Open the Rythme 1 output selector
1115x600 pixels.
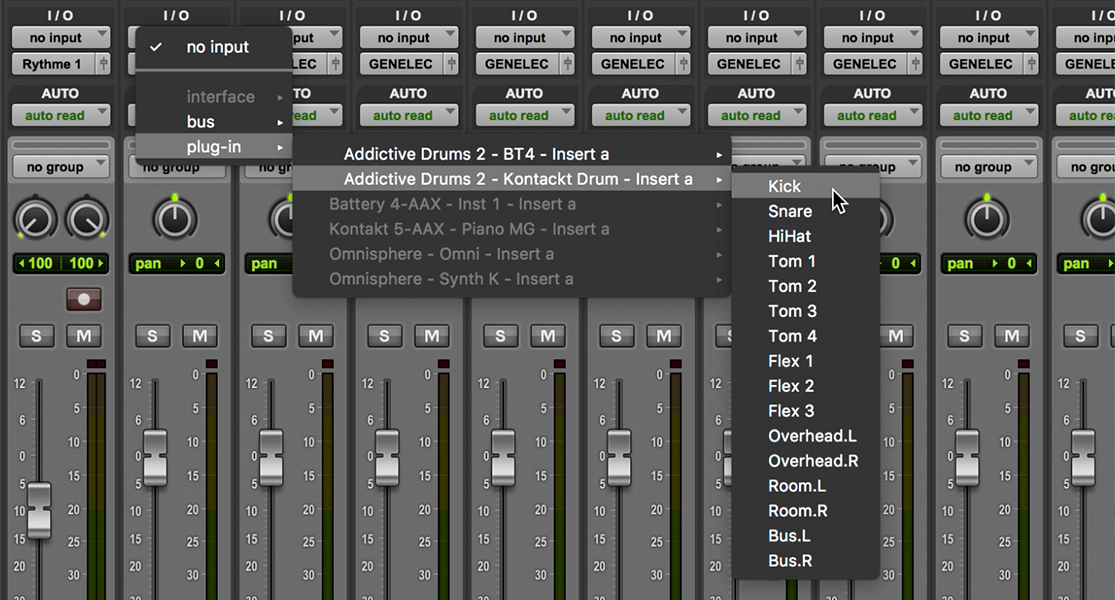pyautogui.click(x=53, y=64)
